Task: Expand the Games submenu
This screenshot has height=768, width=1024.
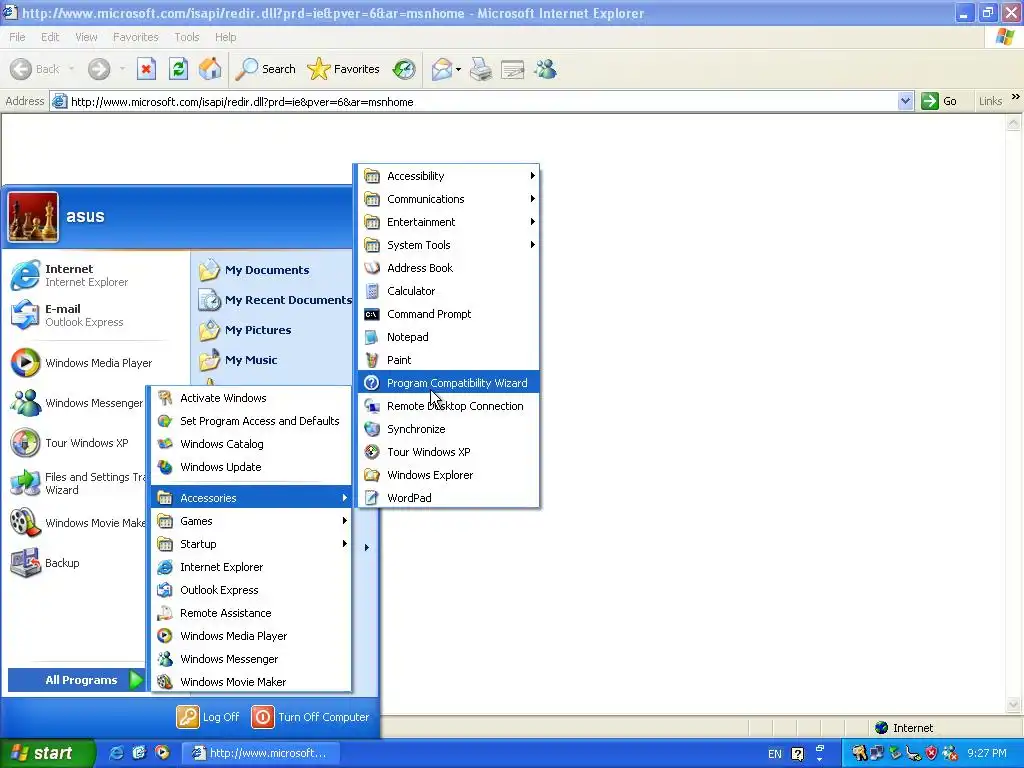Action: coord(251,521)
